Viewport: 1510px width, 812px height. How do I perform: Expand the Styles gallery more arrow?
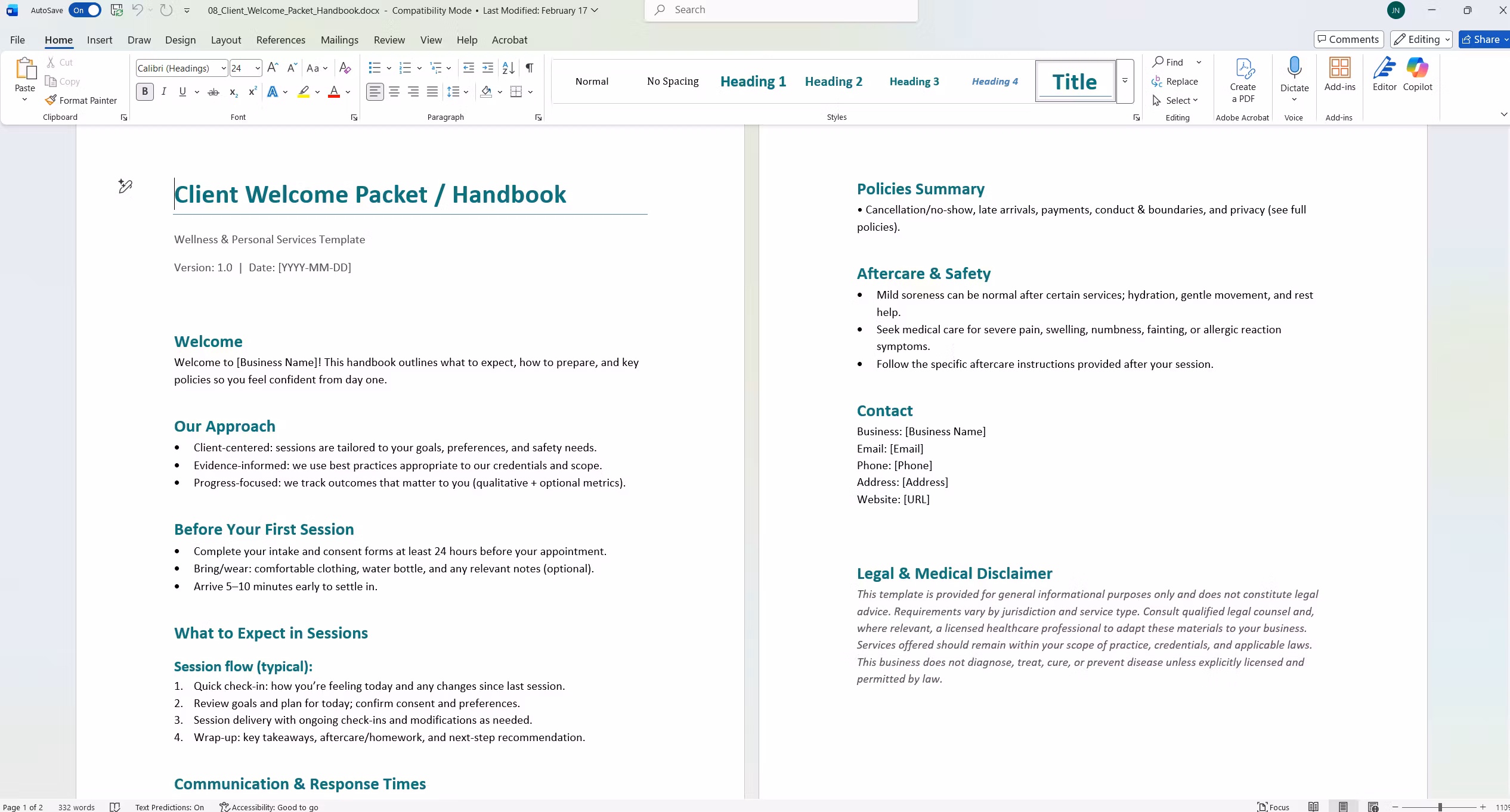[x=1125, y=81]
